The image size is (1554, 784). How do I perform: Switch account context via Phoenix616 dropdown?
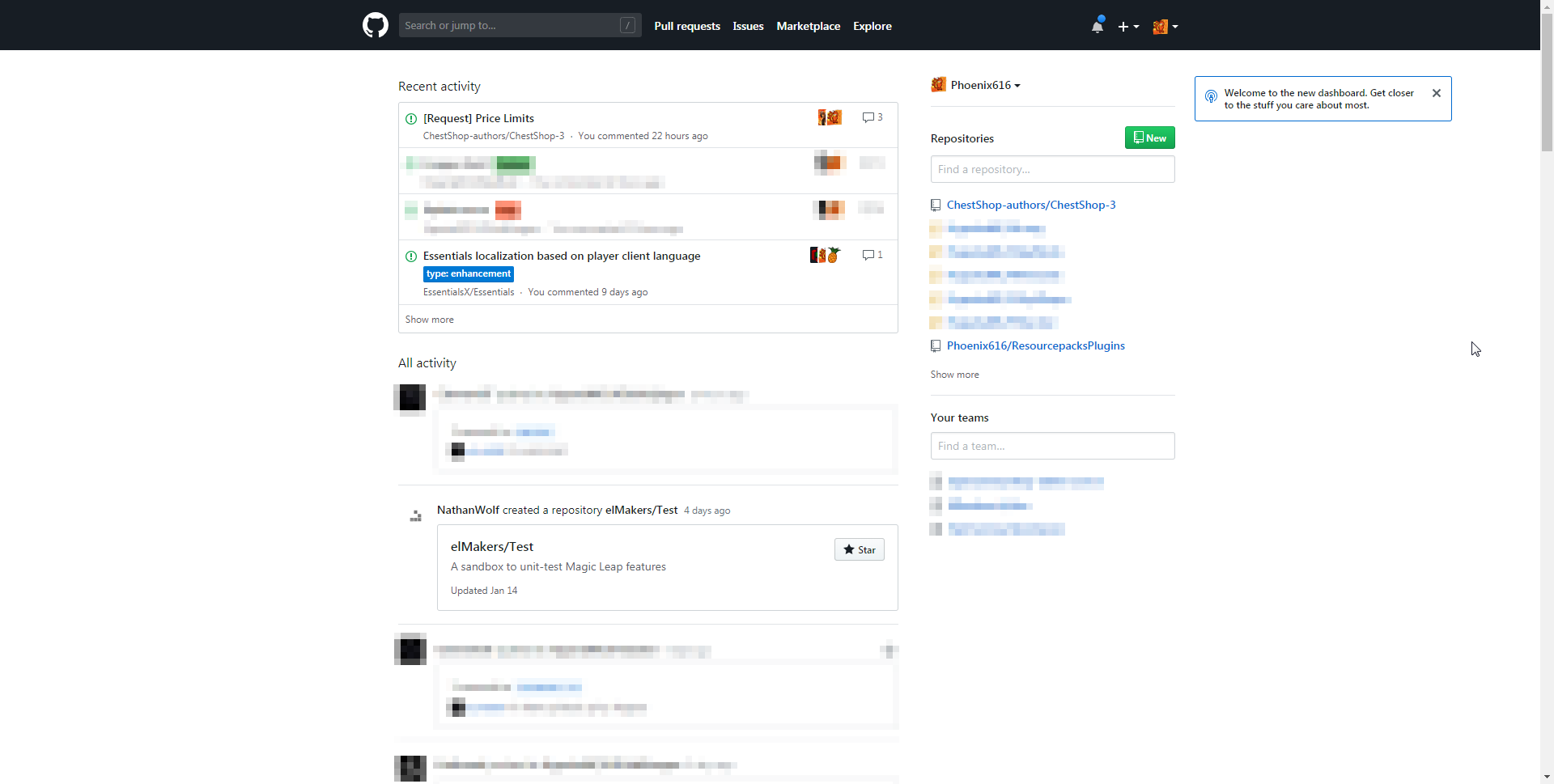tap(976, 85)
